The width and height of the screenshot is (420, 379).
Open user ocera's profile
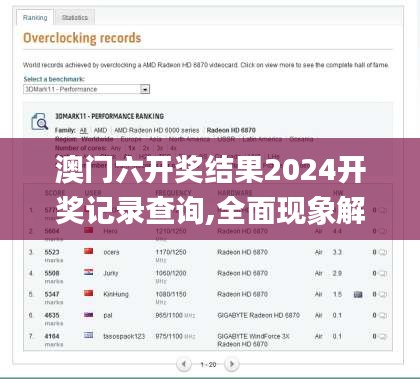pyautogui.click(x=111, y=252)
